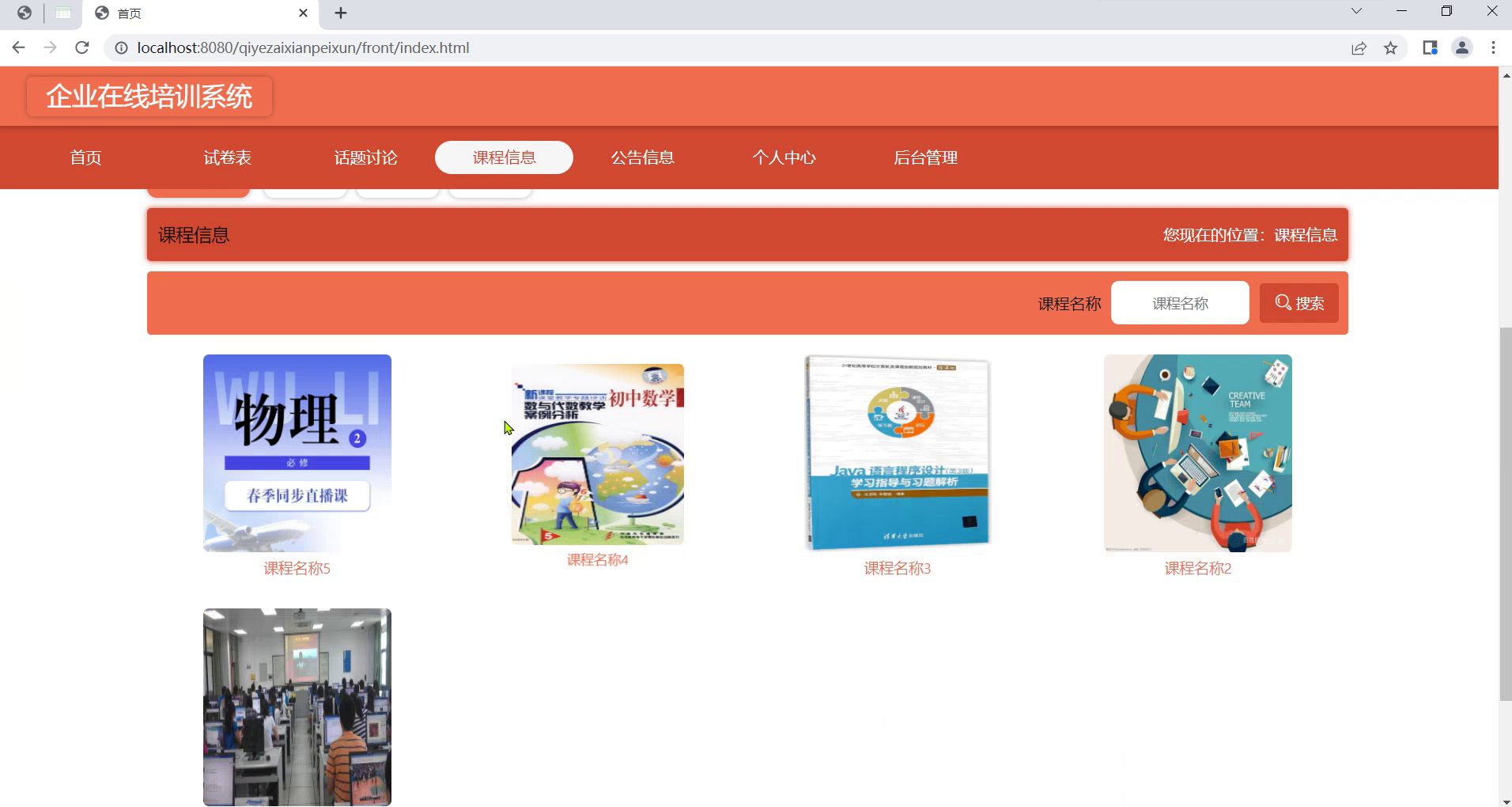The height and width of the screenshot is (807, 1512).
Task: Close the 首页 browser tab
Action: coord(304,13)
